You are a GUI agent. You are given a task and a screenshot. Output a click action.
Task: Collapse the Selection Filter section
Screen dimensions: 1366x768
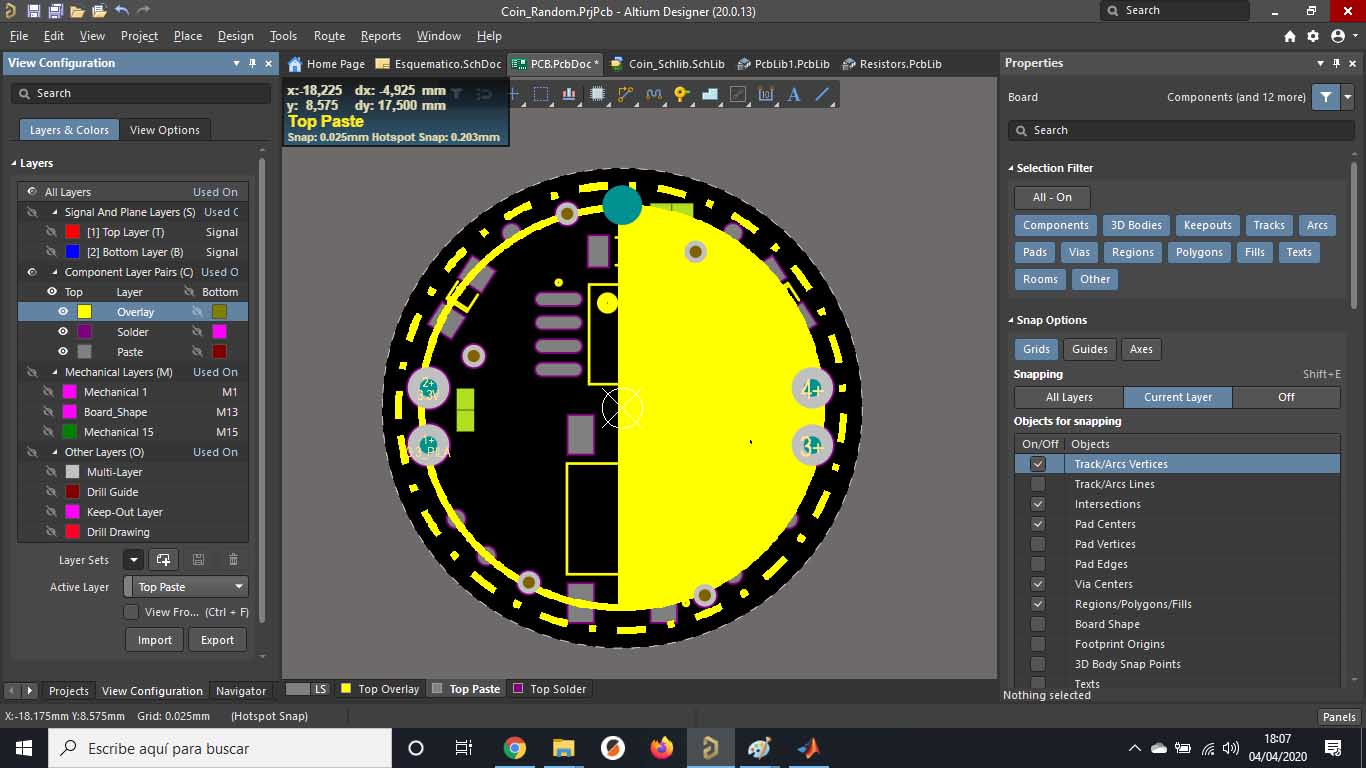(x=1011, y=168)
